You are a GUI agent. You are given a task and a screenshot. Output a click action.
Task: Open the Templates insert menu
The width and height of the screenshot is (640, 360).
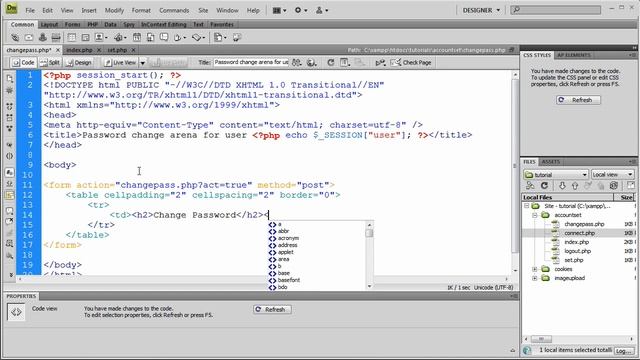pyautogui.click(x=220, y=38)
